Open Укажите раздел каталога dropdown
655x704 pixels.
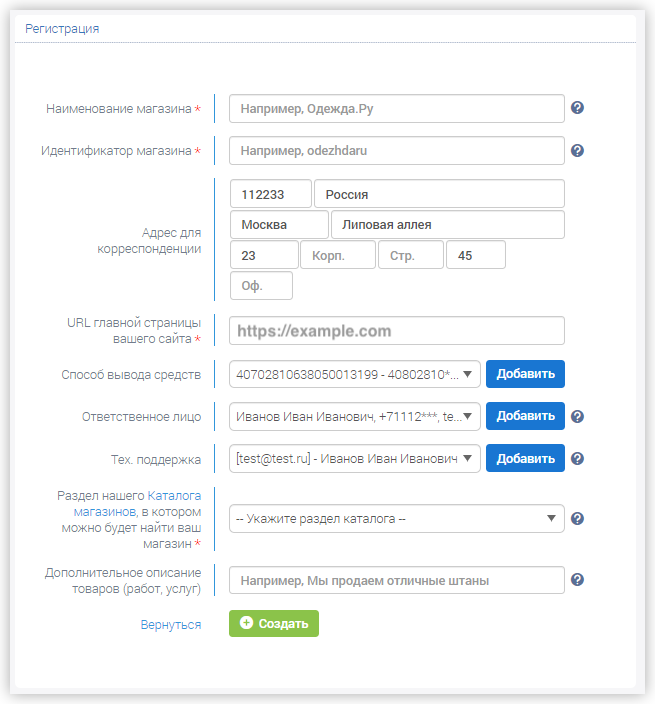click(x=397, y=519)
